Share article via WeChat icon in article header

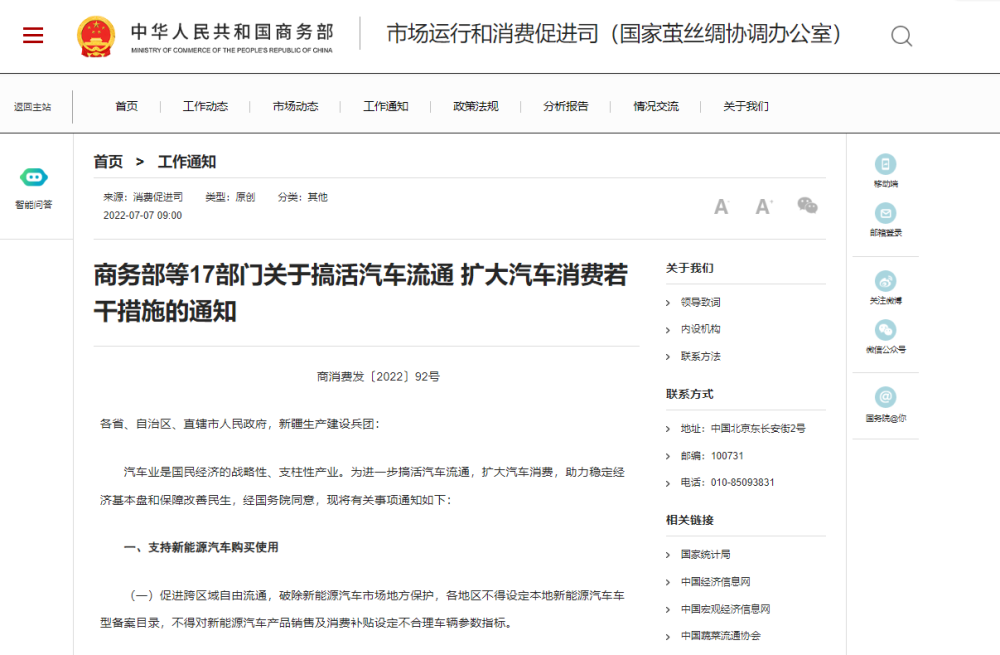point(807,206)
